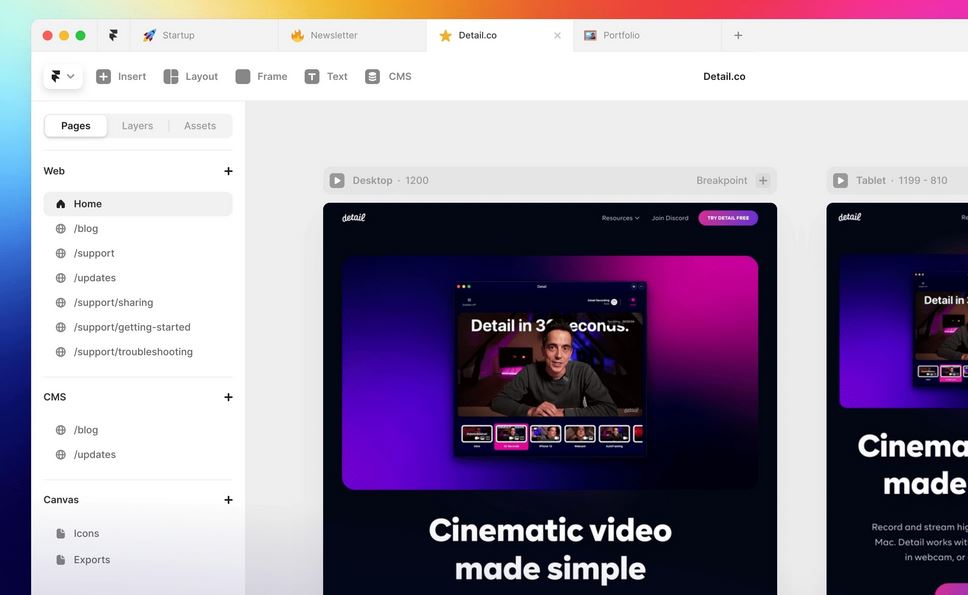Switch to the Assets panel tab
Image resolution: width=968 pixels, height=595 pixels.
click(x=200, y=126)
